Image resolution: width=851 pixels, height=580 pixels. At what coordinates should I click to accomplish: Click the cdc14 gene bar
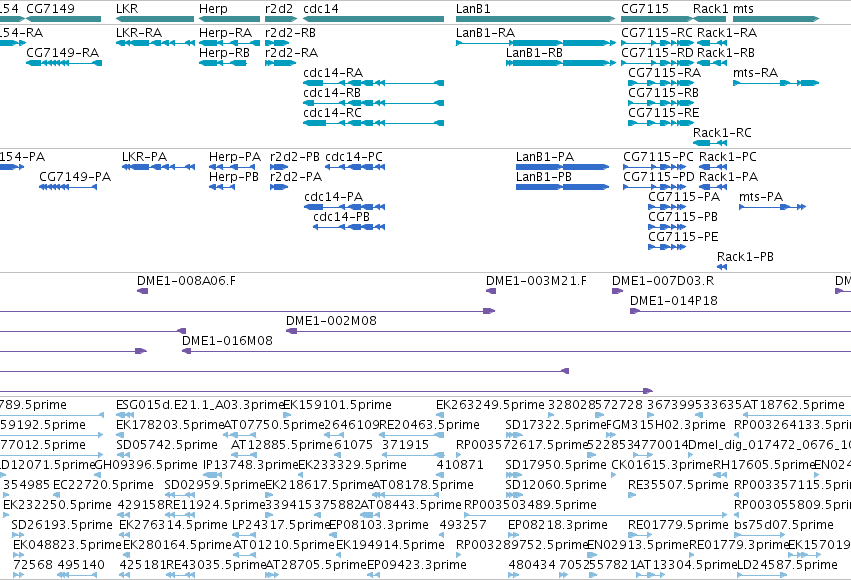point(373,19)
